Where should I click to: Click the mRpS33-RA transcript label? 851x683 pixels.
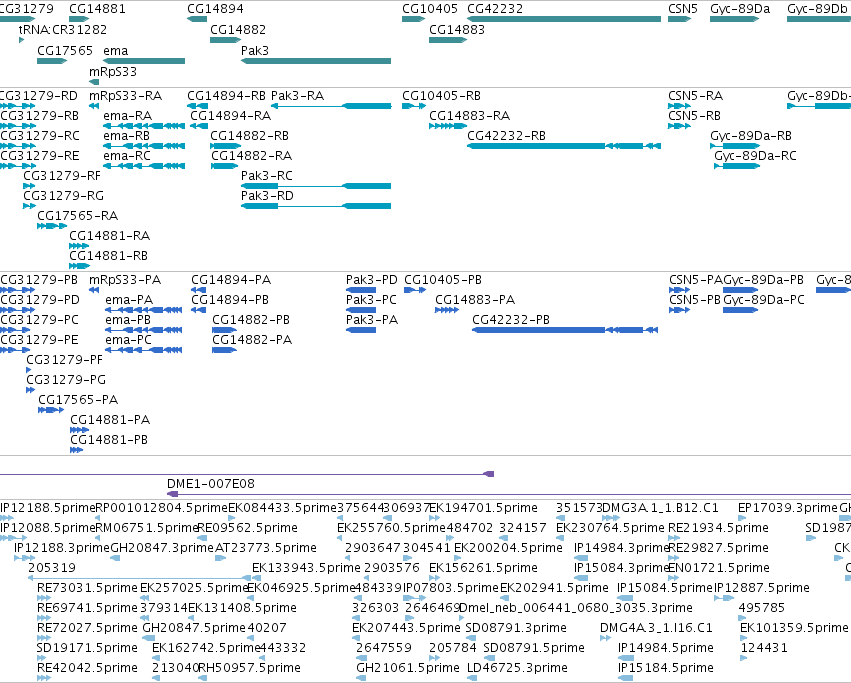tap(125, 96)
